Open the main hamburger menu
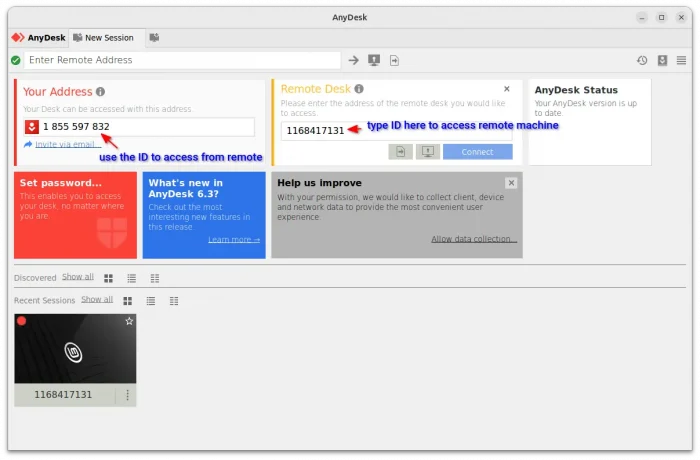The image size is (700, 460). coord(681,60)
